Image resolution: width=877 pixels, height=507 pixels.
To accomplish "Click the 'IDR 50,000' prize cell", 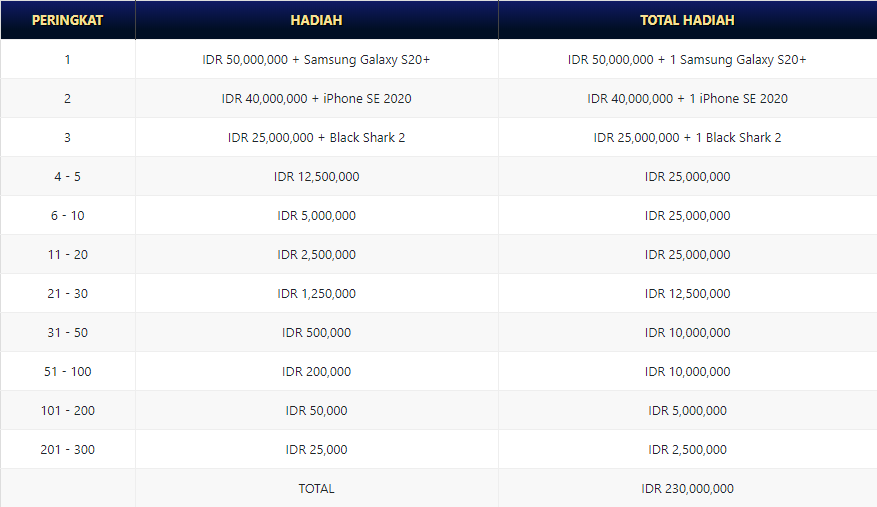I will (317, 410).
